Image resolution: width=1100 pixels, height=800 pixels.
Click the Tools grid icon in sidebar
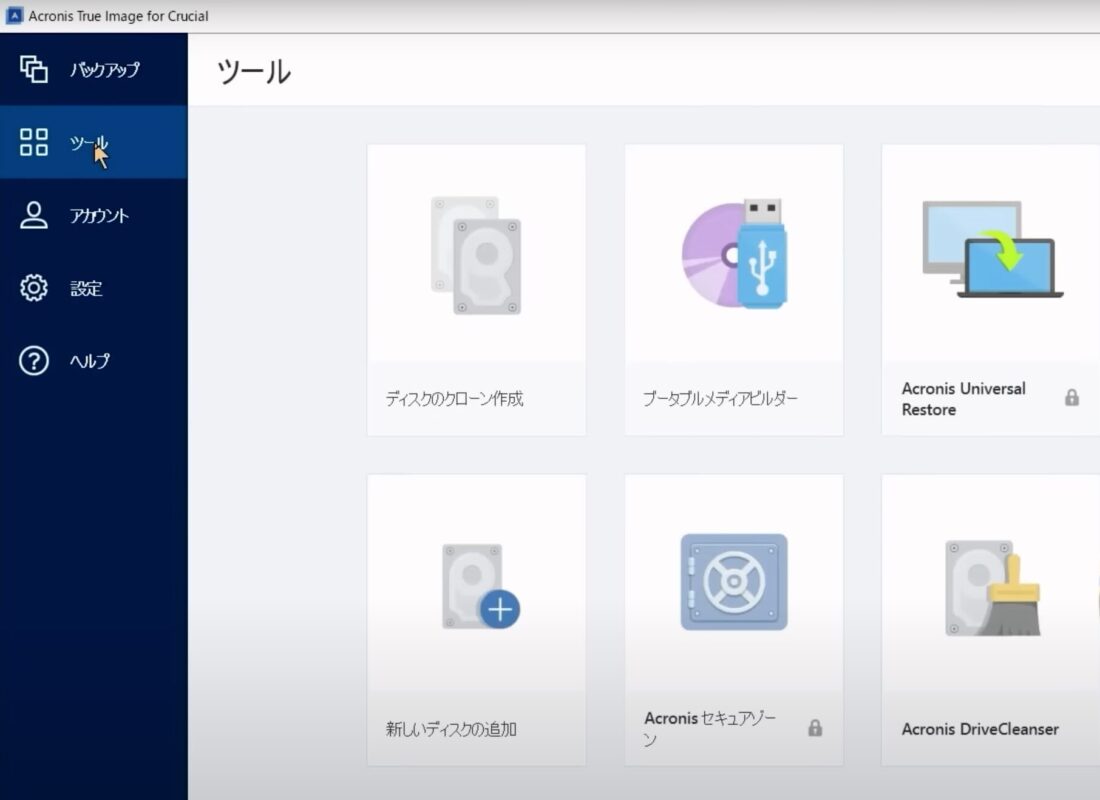click(34, 142)
